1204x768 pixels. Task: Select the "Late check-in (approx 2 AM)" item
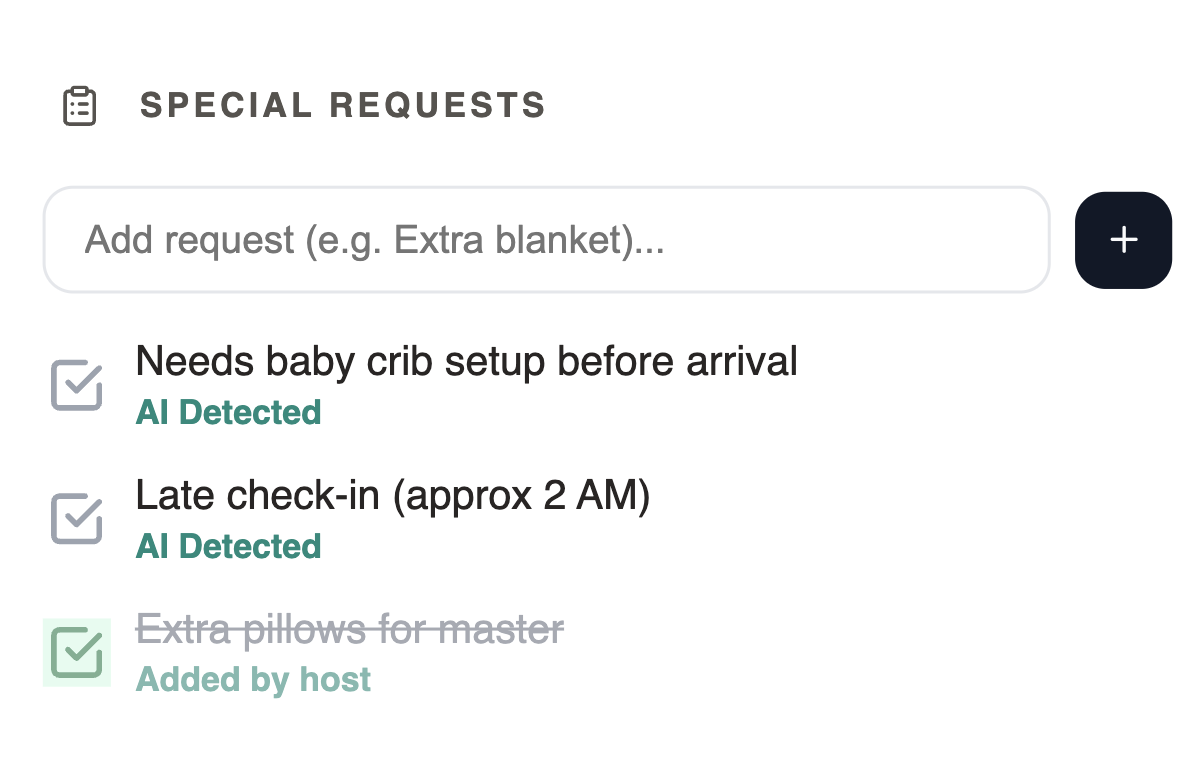(x=393, y=495)
